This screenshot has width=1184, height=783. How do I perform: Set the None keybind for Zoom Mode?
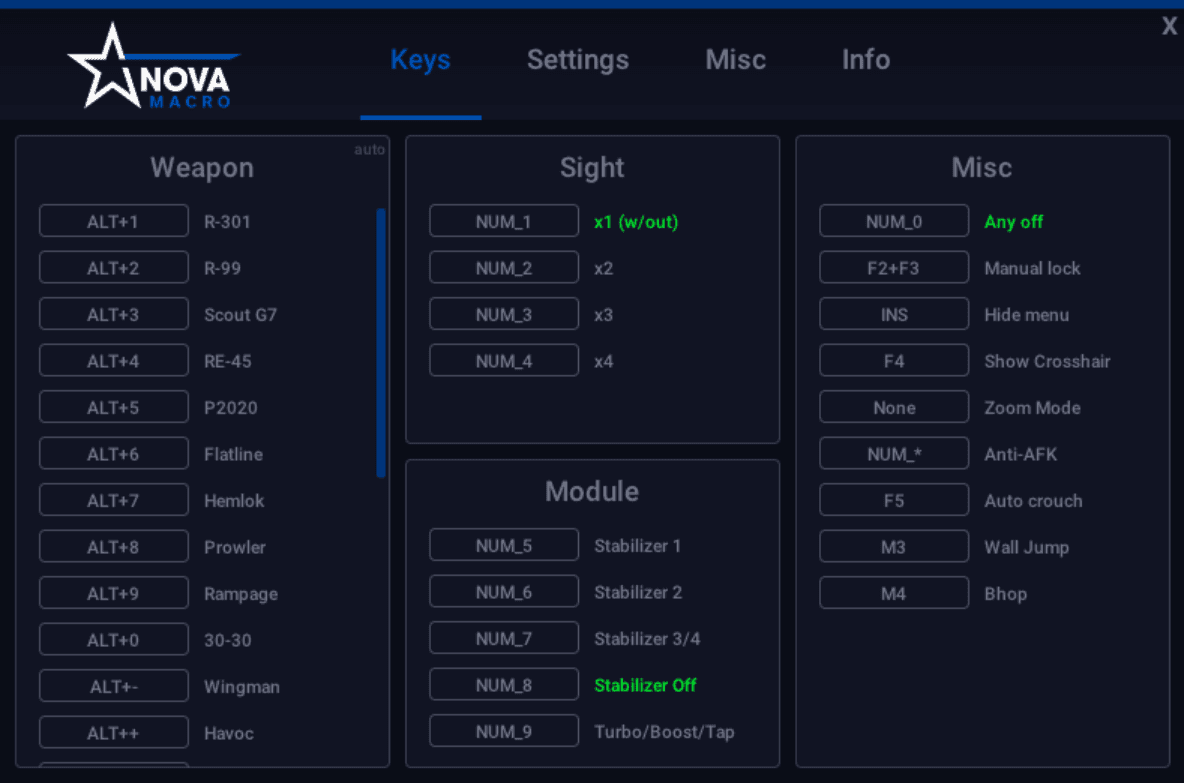(894, 408)
